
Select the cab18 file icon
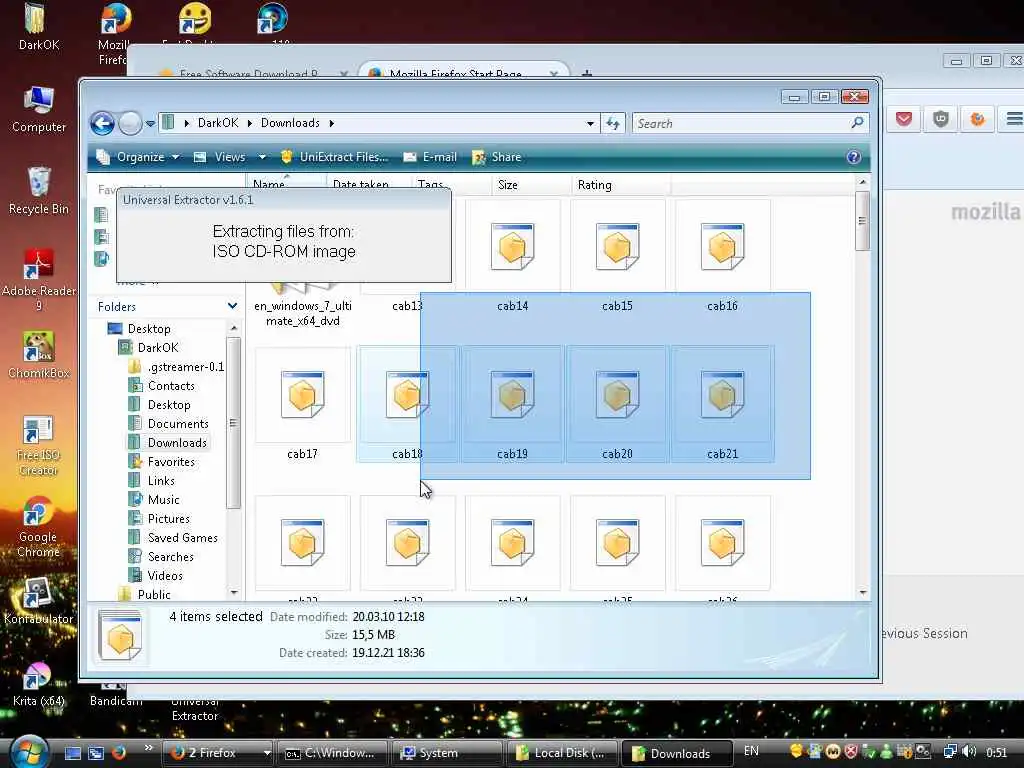(407, 395)
